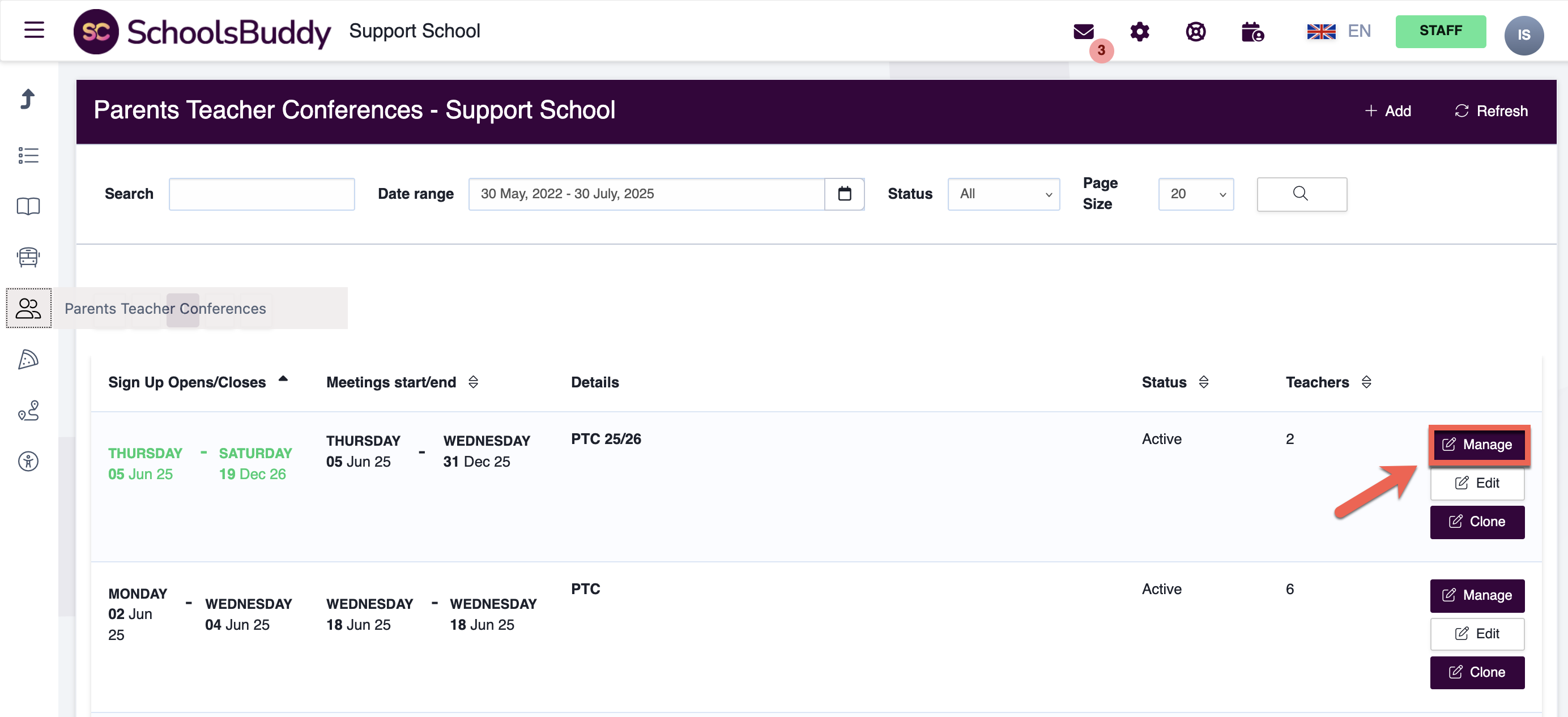Open the accessibility sidebar icon
The height and width of the screenshot is (717, 1568).
(28, 462)
